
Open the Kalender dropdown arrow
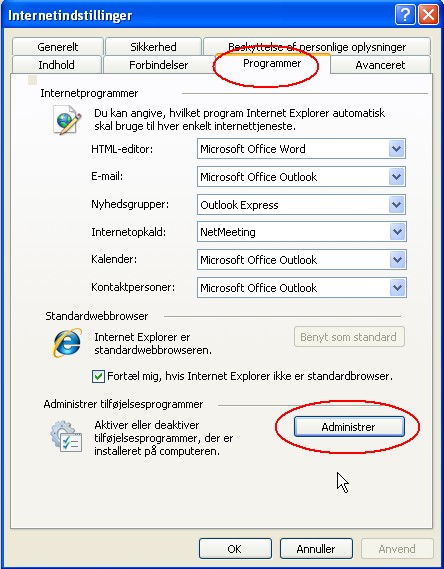tap(397, 260)
